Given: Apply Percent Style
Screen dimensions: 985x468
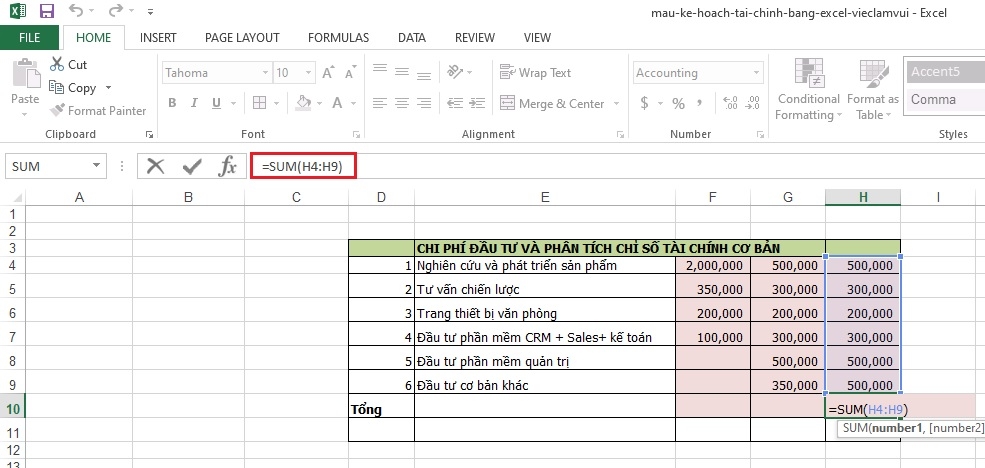Looking at the screenshot, I should click(678, 103).
